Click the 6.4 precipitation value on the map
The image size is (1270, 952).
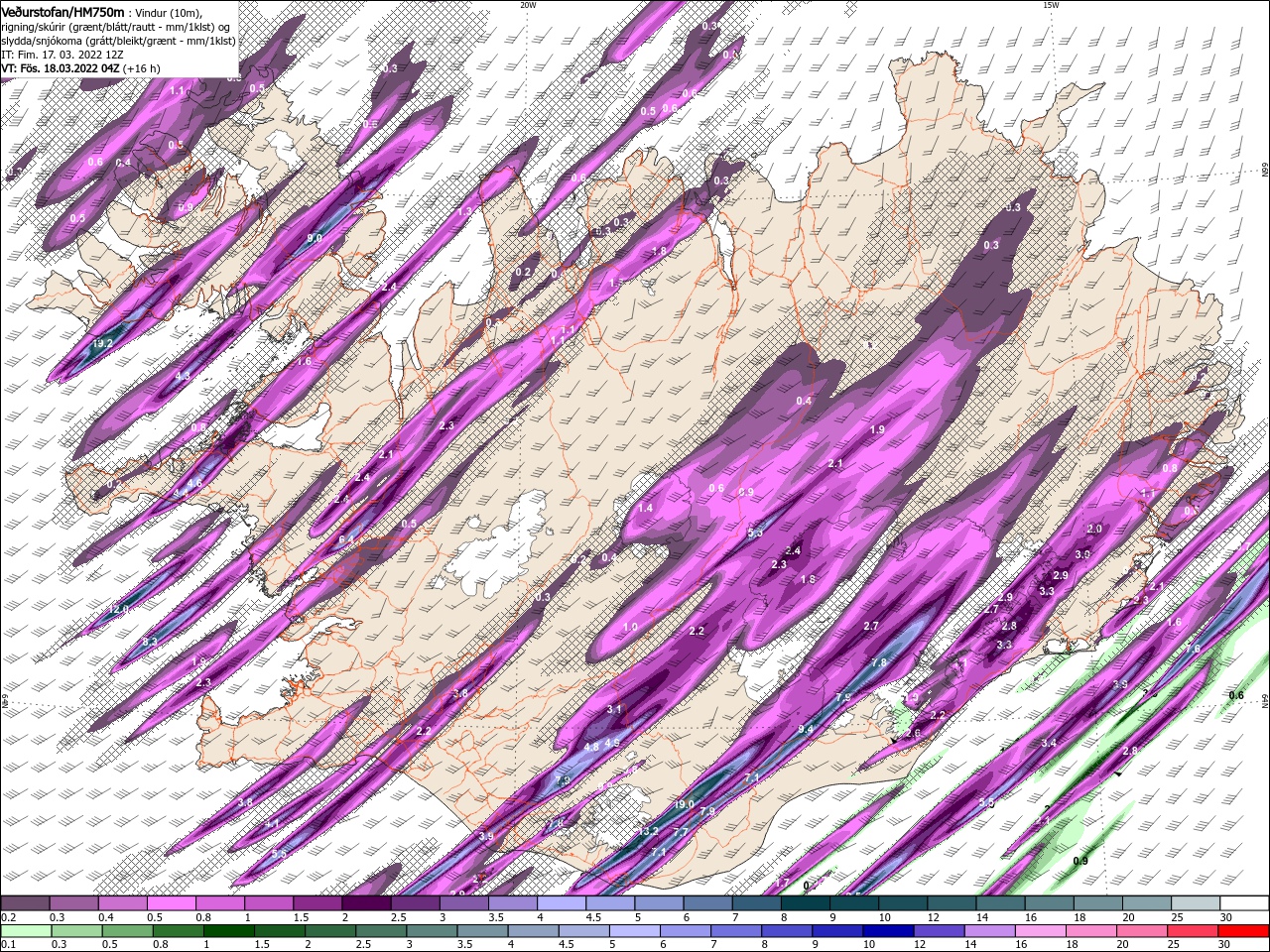click(346, 539)
